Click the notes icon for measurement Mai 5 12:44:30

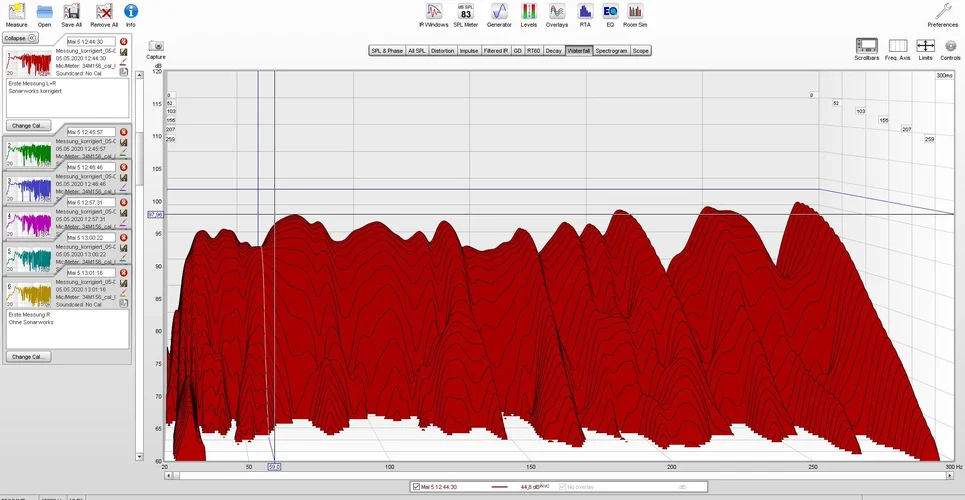pos(124,71)
